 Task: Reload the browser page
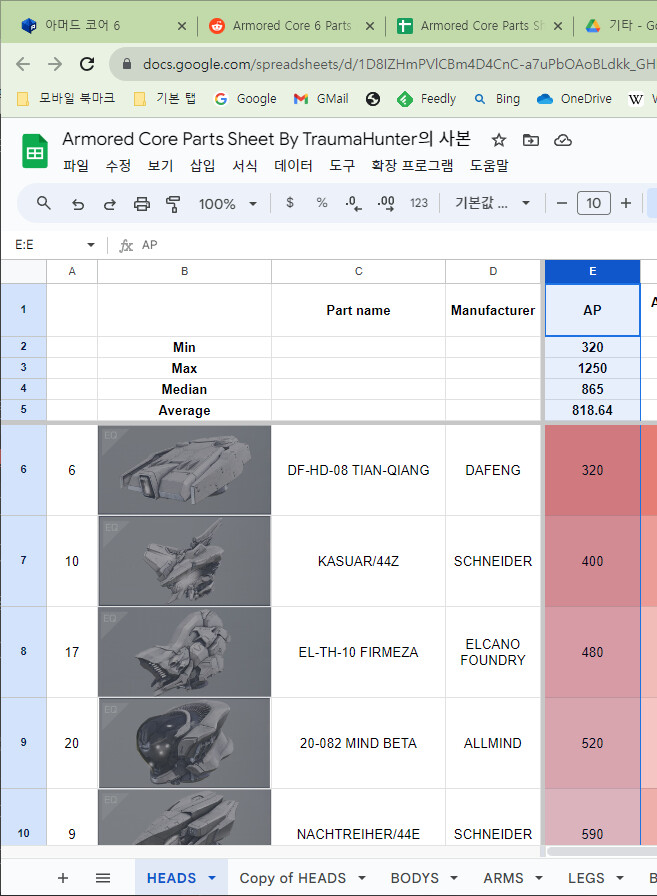(87, 64)
